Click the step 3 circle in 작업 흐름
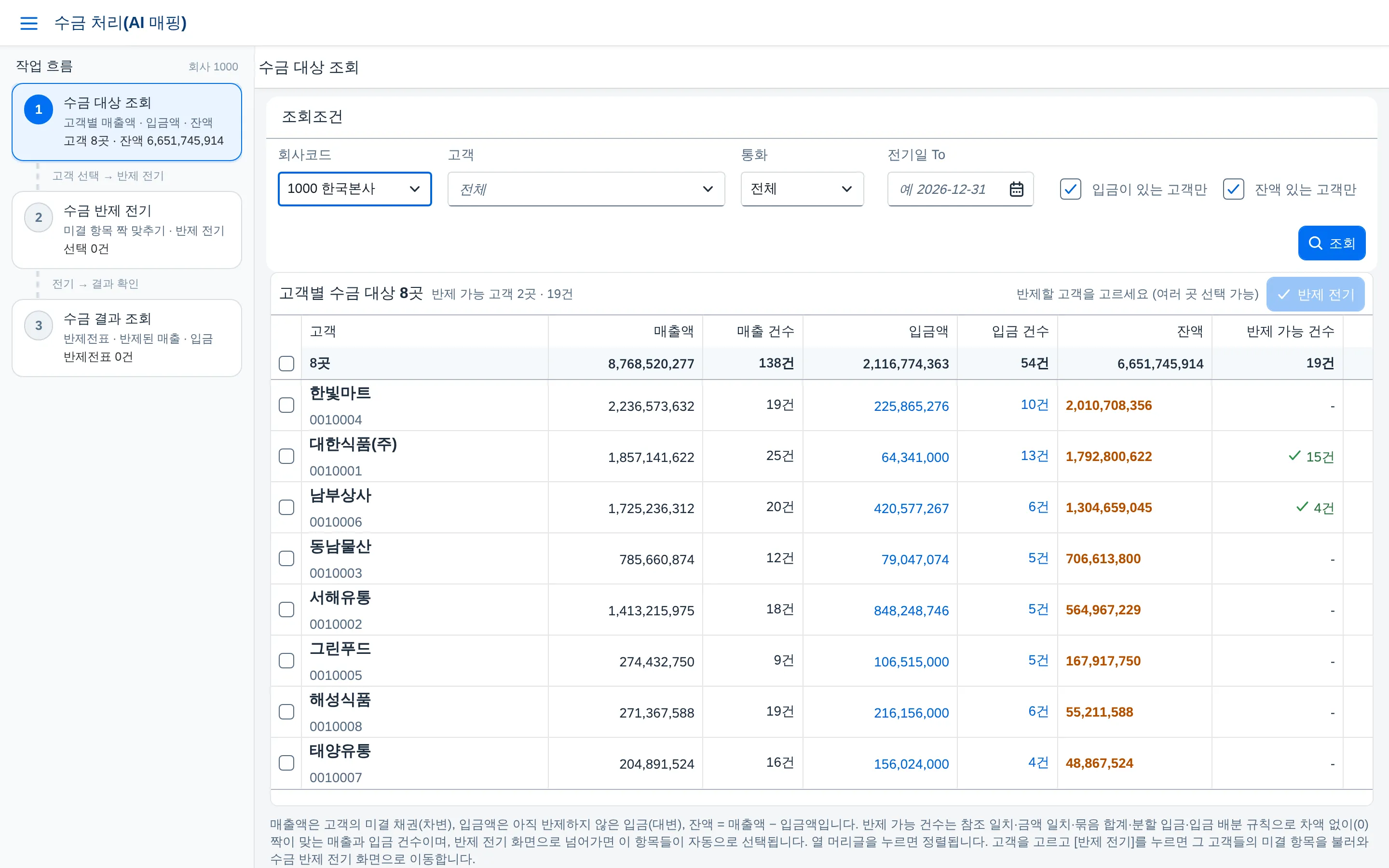1389x868 pixels. point(39,325)
